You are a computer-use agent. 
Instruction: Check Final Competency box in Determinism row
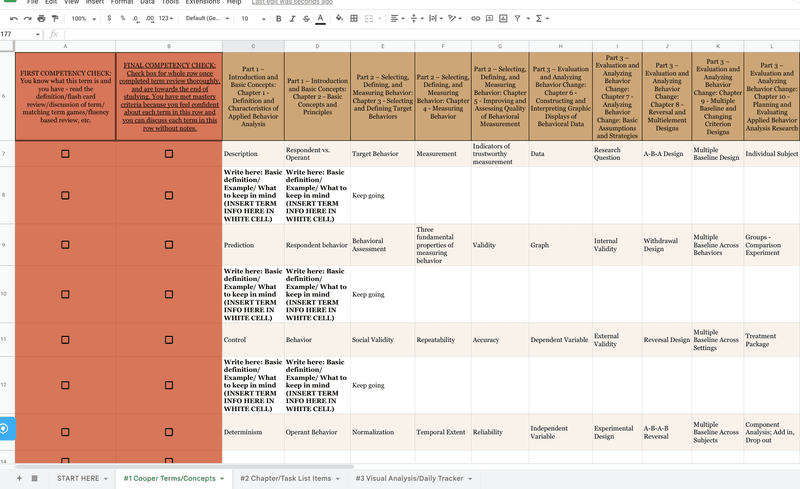click(x=169, y=432)
